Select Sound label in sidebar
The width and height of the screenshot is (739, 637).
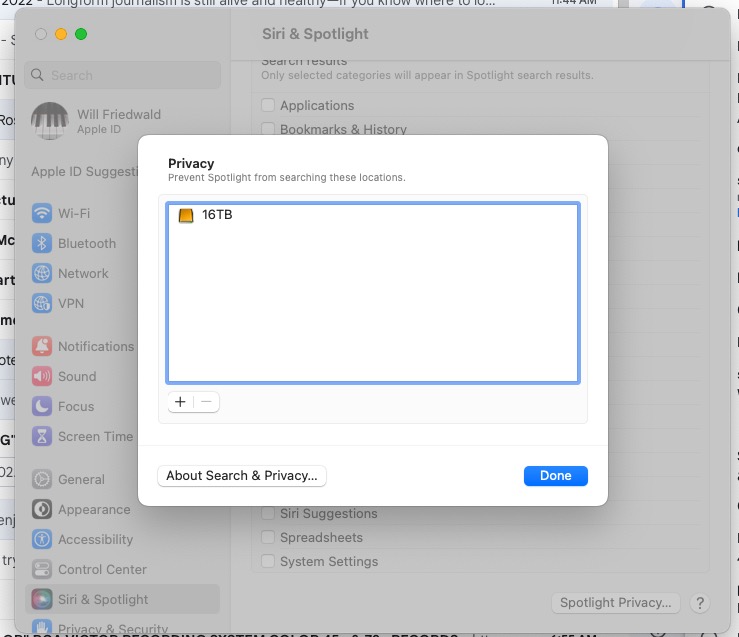coord(77,376)
